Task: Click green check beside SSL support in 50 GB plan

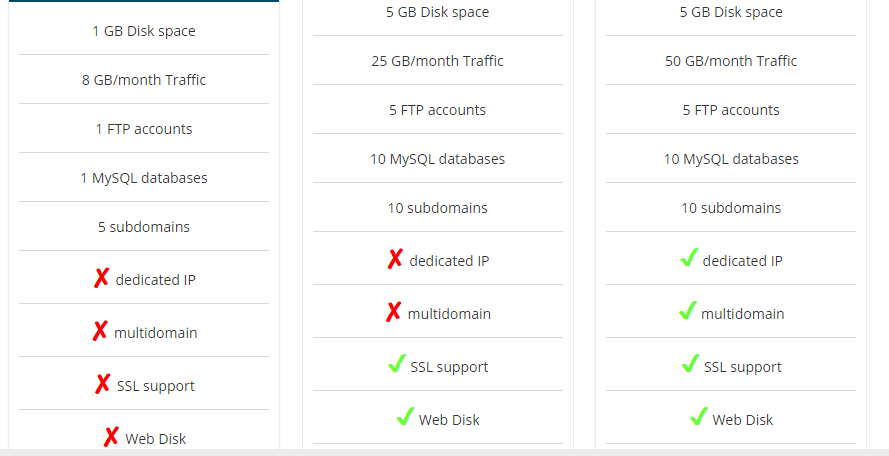Action: click(x=691, y=364)
